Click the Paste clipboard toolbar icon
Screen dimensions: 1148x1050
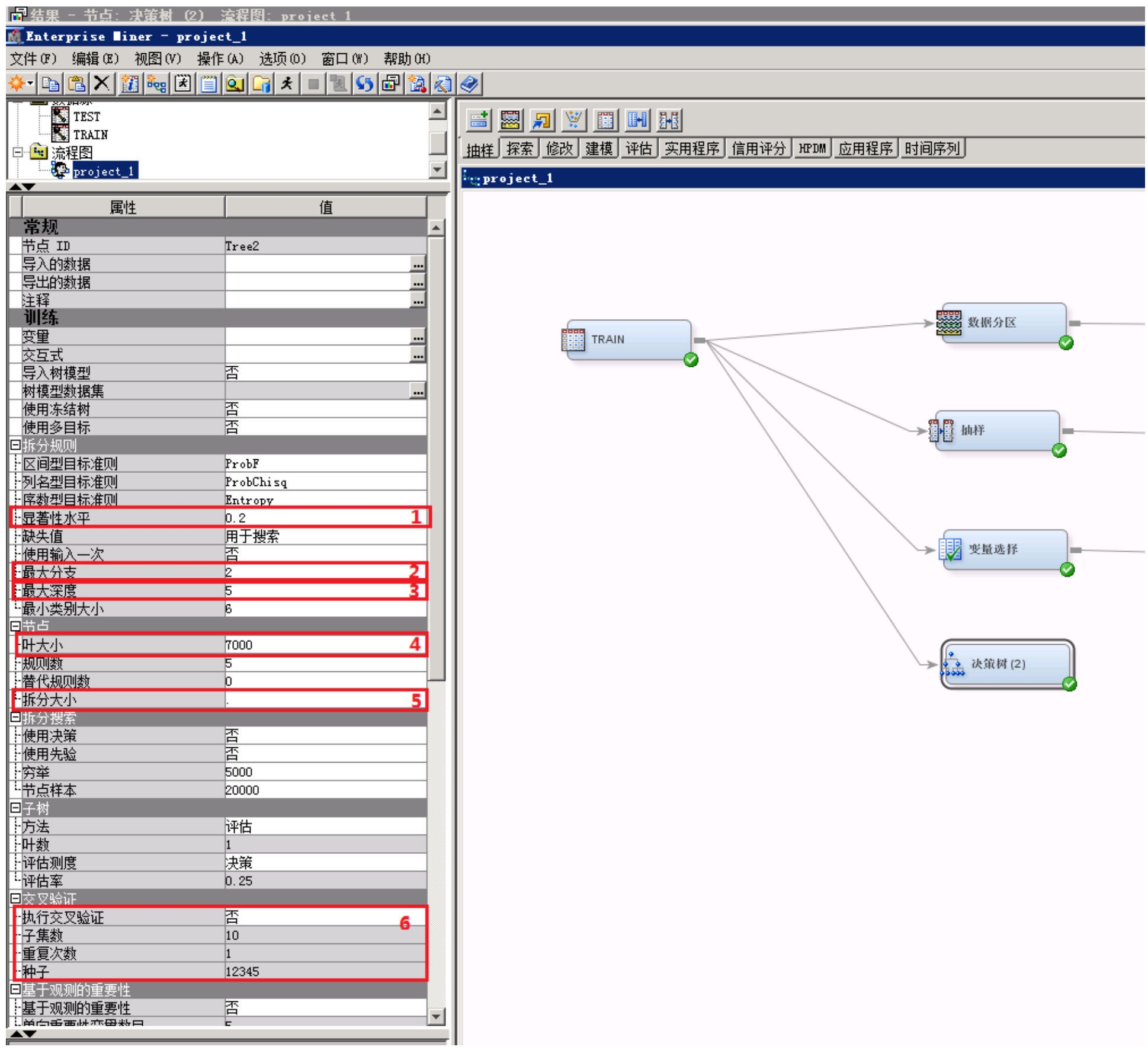click(76, 84)
